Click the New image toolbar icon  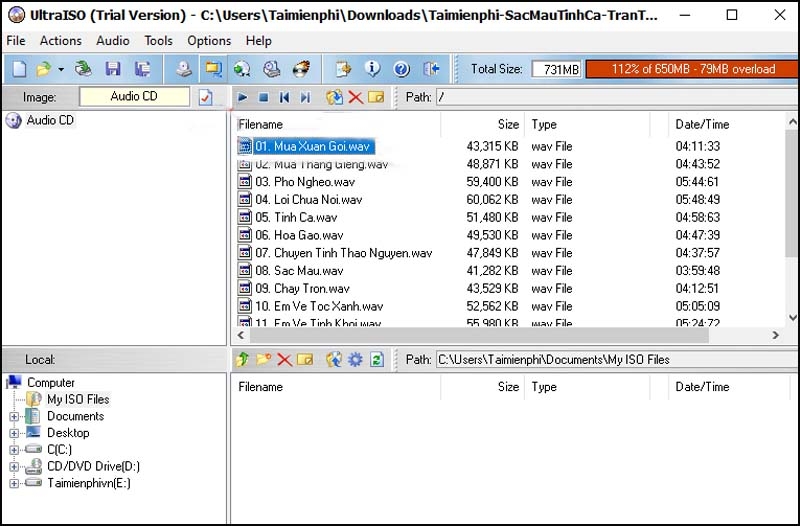[19, 69]
